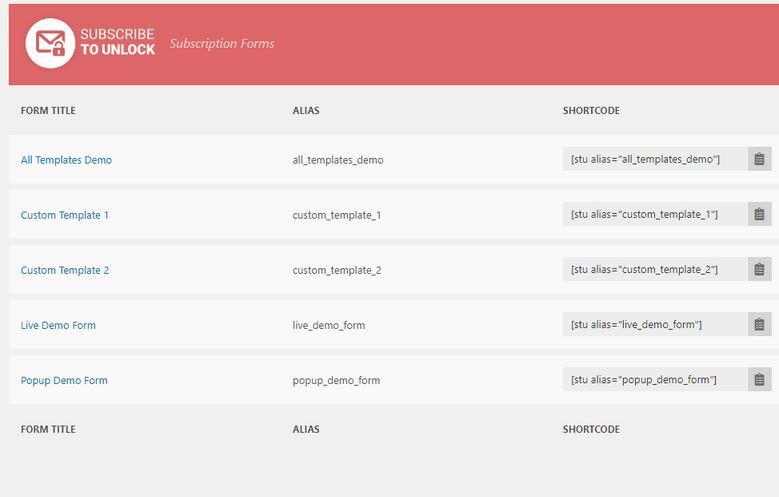Select the custom_template_2 shortcode field

click(655, 269)
